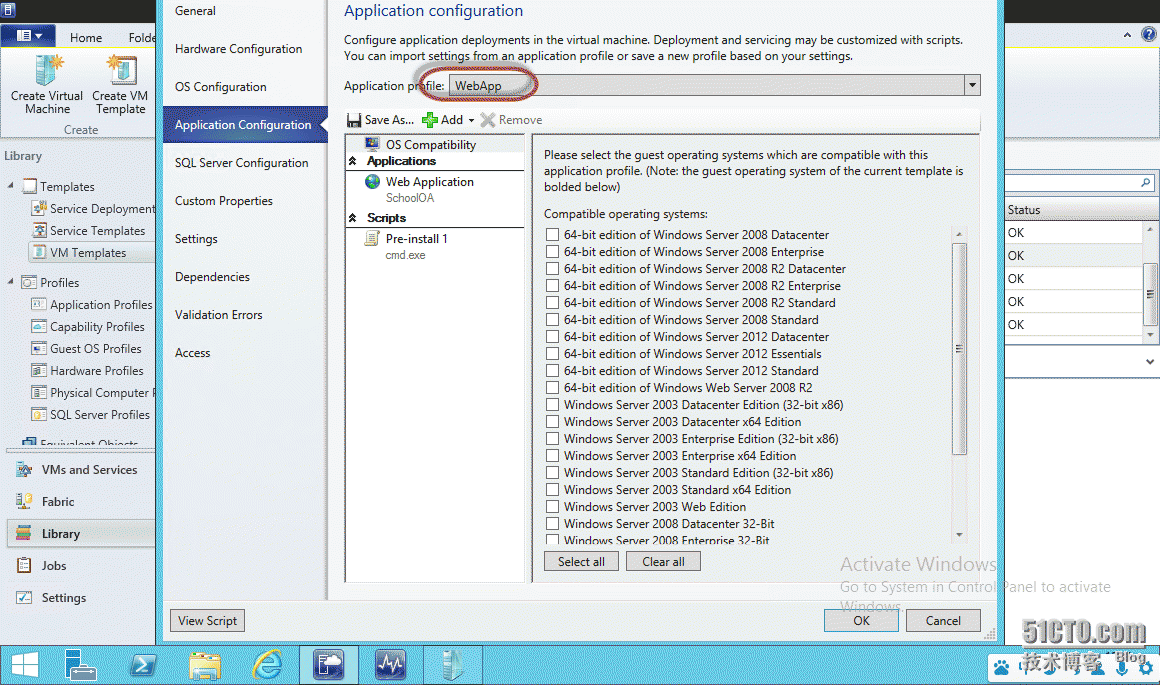This screenshot has width=1160, height=685.
Task: Go to SQL Server Configuration page
Action: [241, 163]
